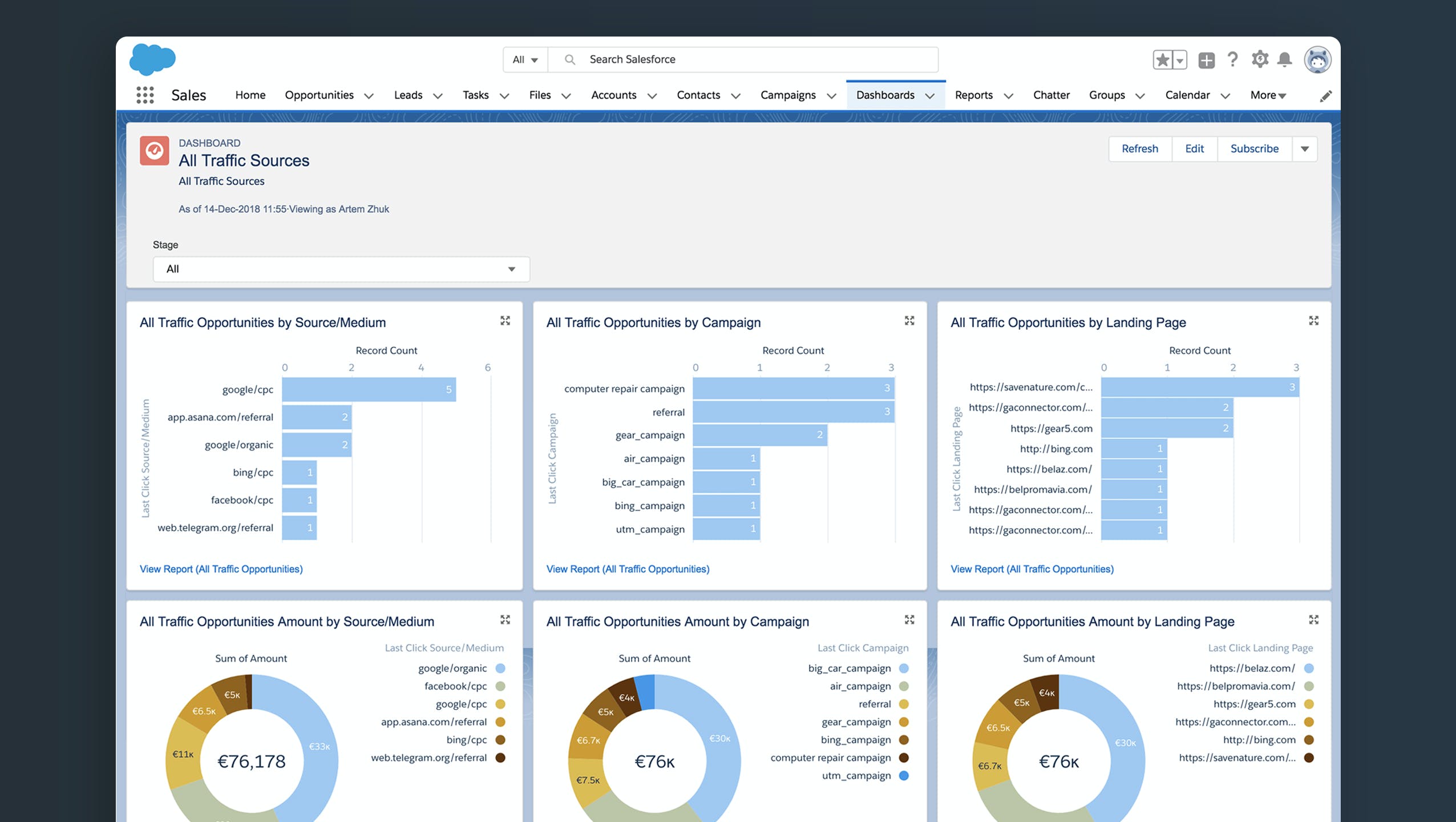Image resolution: width=1456 pixels, height=822 pixels.
Task: Open View Report link under Campaign chart
Action: (628, 569)
